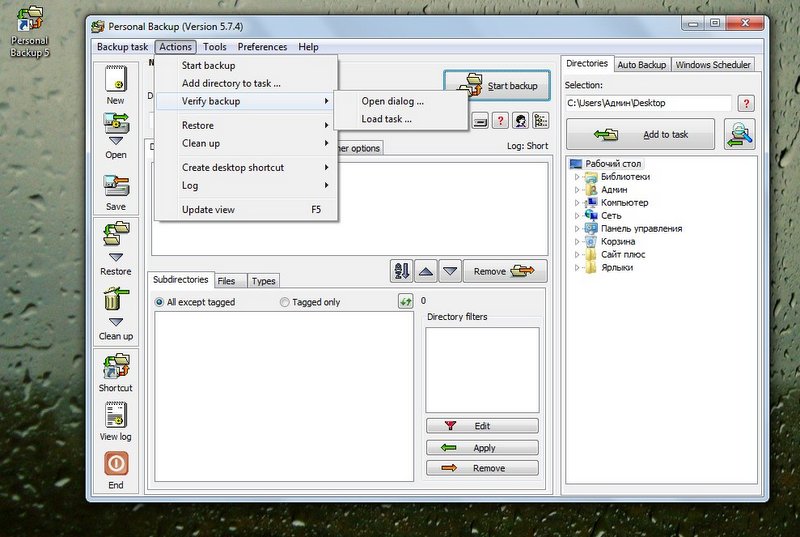
Task: Expand the Админ tree node
Action: [577, 190]
